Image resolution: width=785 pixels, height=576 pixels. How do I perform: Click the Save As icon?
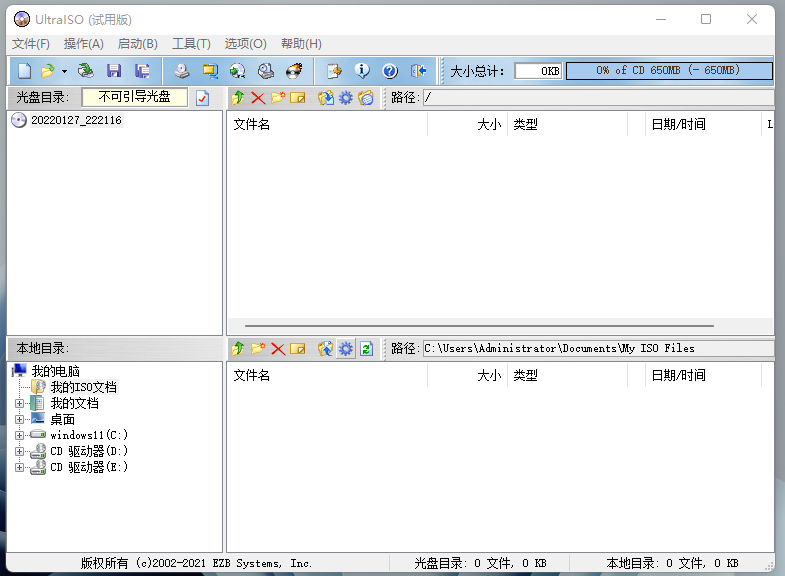pyautogui.click(x=142, y=71)
